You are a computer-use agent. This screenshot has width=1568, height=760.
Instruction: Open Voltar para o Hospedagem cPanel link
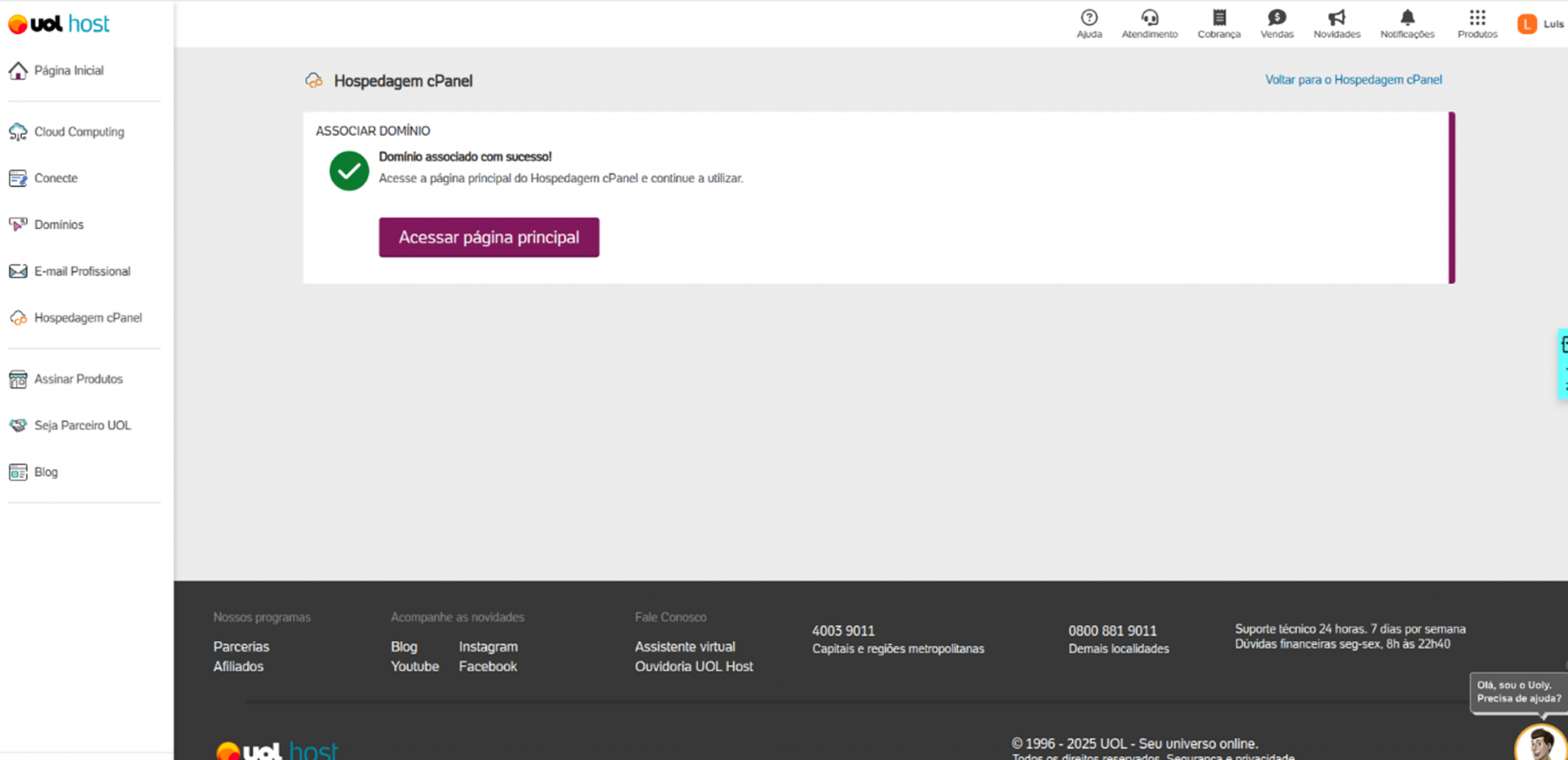tap(1353, 79)
